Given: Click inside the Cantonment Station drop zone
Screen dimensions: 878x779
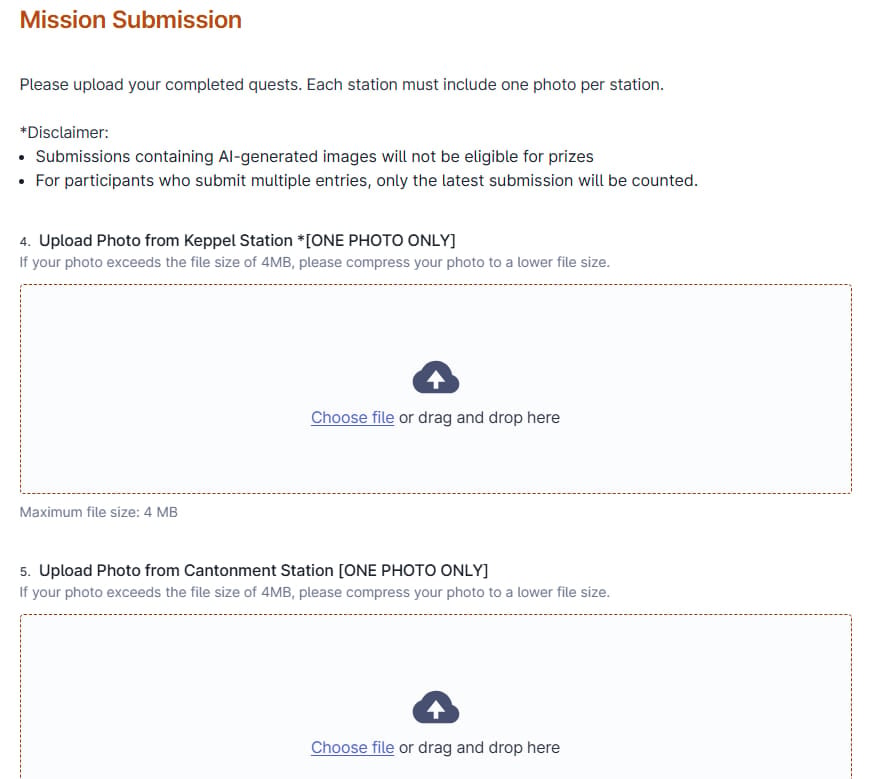Looking at the screenshot, I should coord(436,697).
